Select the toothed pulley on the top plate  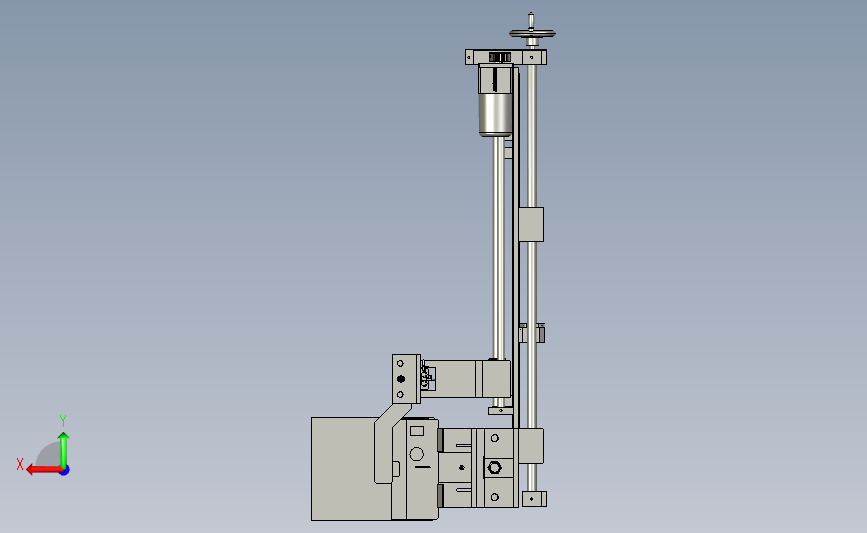tap(500, 57)
